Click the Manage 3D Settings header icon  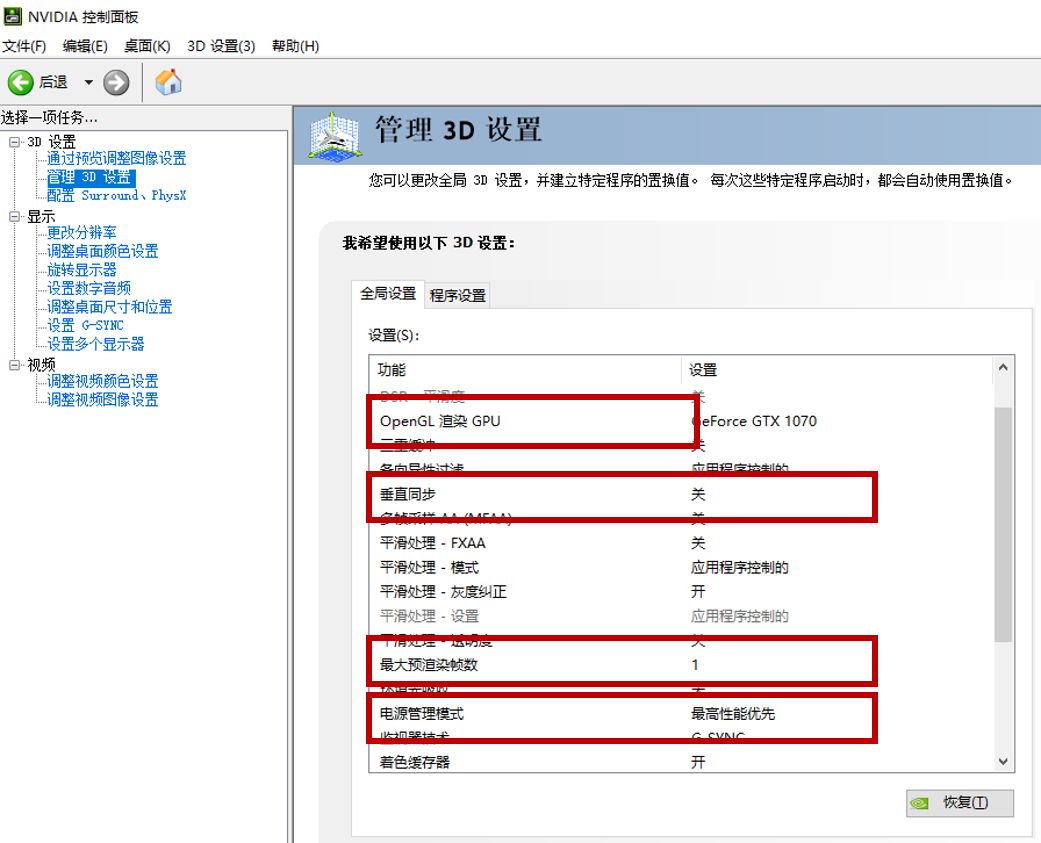point(335,135)
